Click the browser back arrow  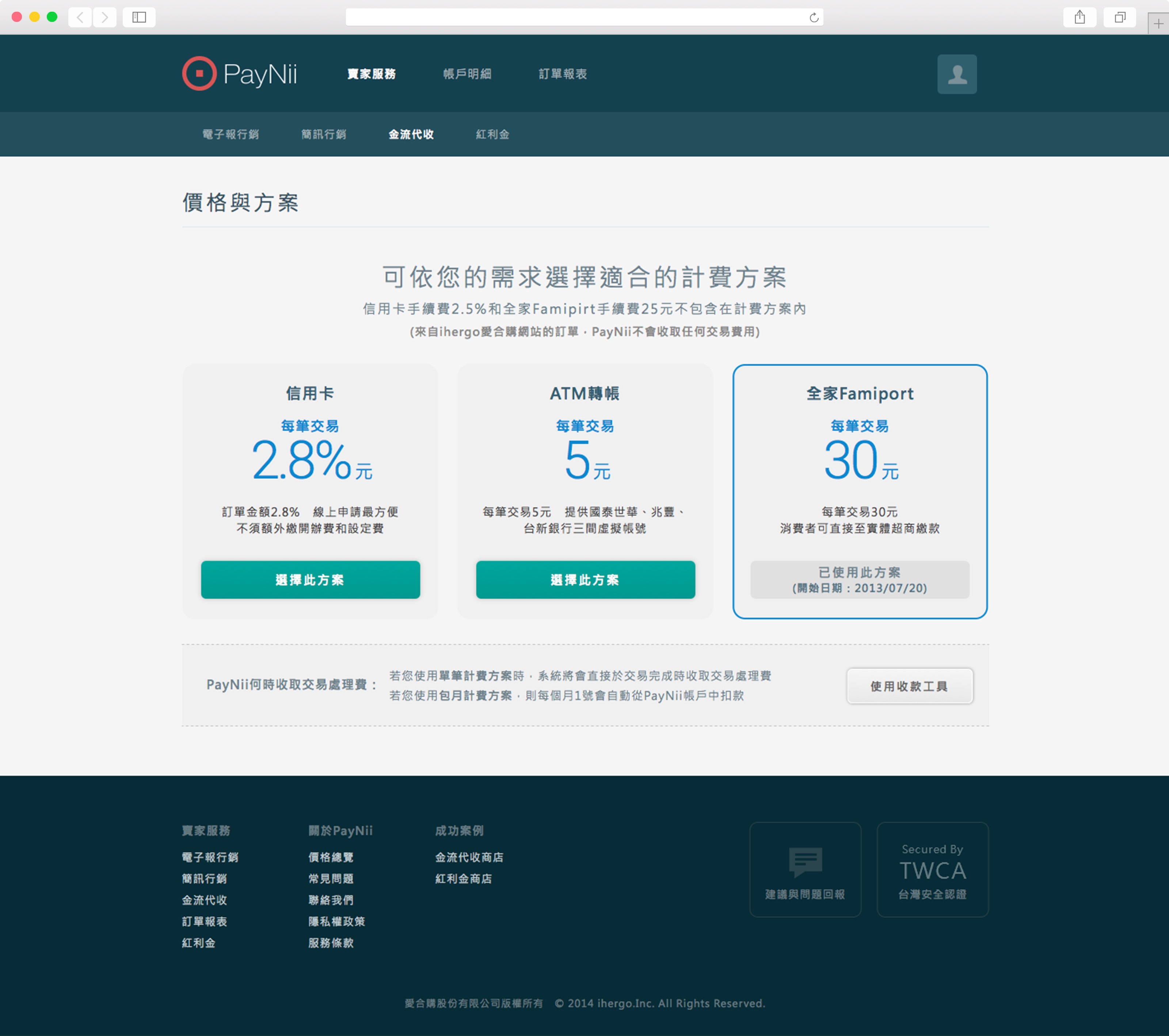(81, 17)
